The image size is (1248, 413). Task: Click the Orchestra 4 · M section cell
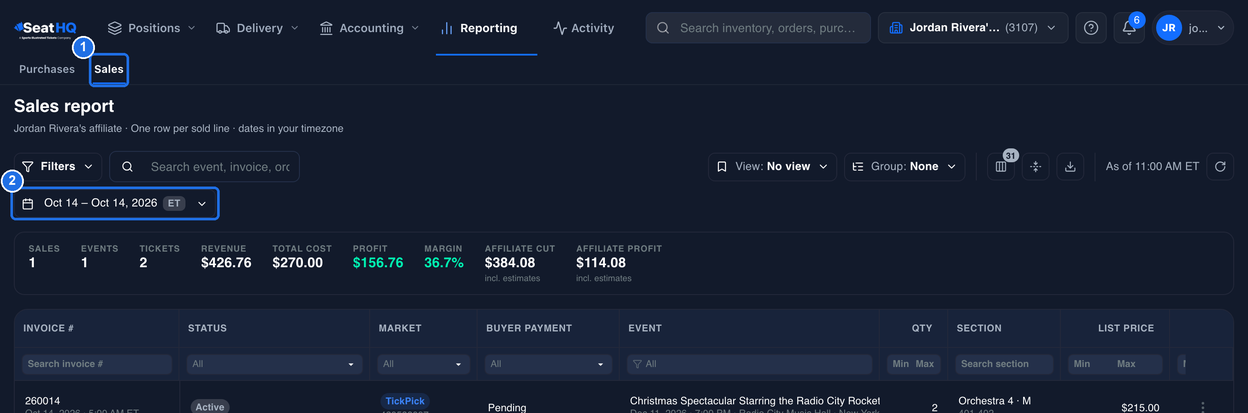click(x=994, y=401)
